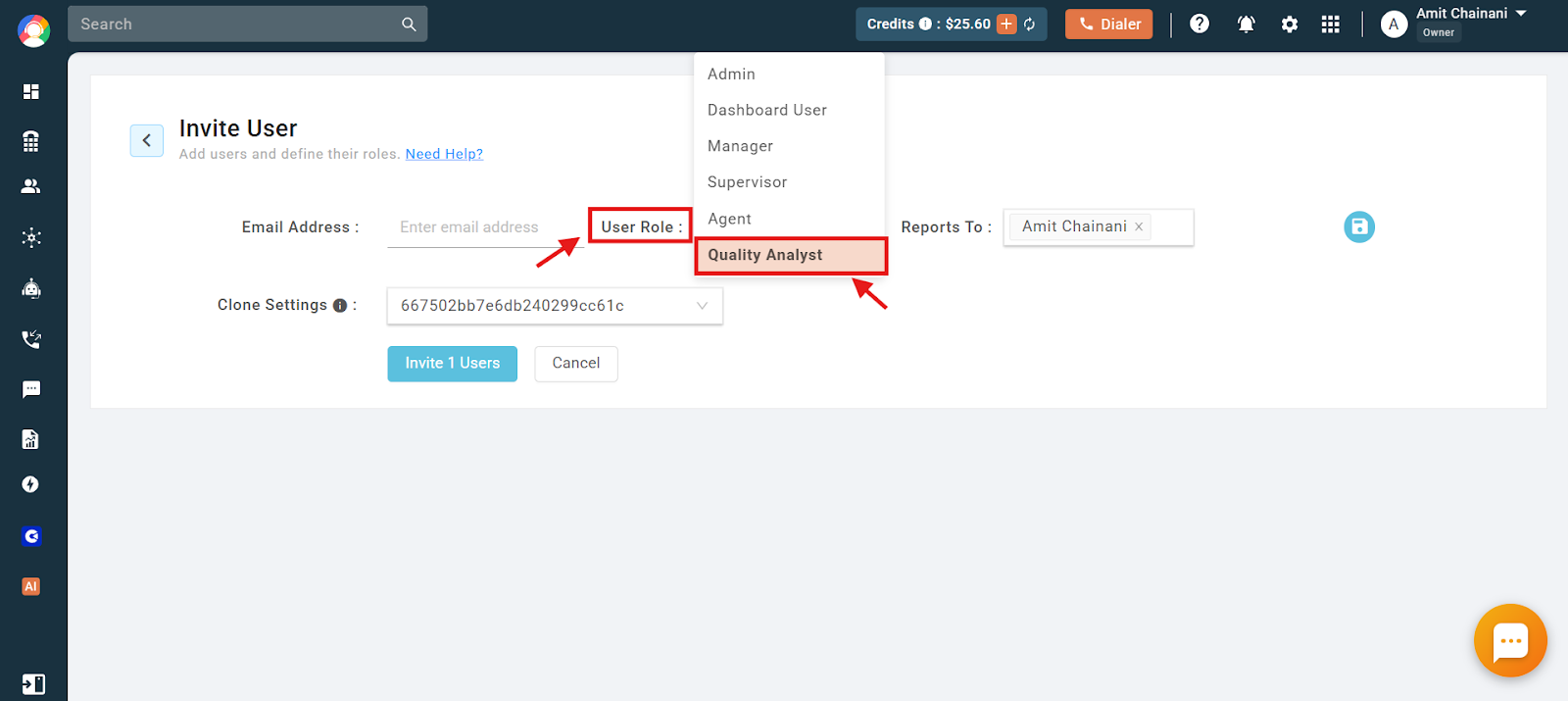Image resolution: width=1568 pixels, height=701 pixels.
Task: Open the integrations gear icon in sidebar
Action: point(31,237)
